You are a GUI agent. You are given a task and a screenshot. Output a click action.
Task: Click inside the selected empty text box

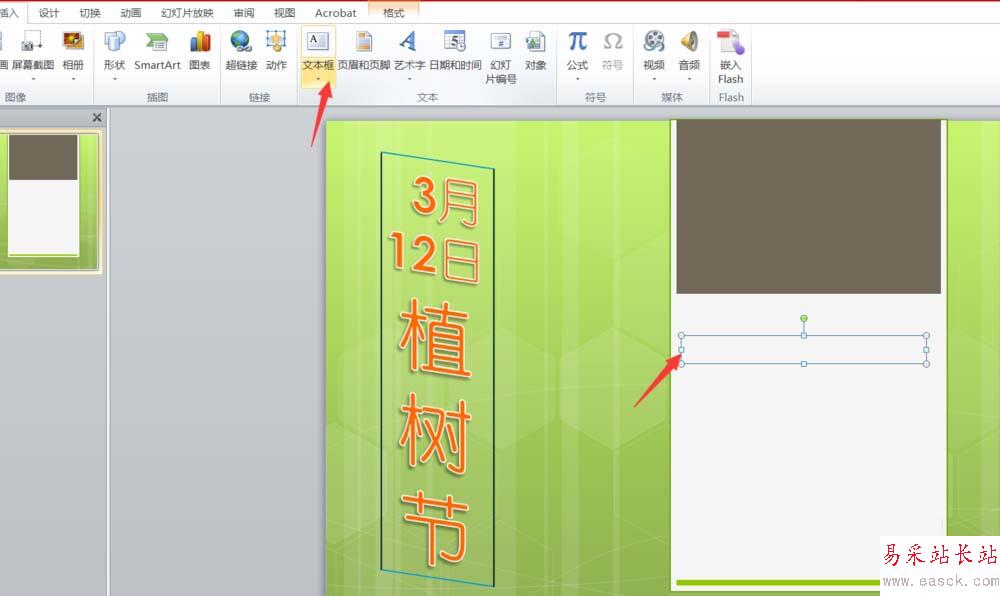click(x=804, y=349)
